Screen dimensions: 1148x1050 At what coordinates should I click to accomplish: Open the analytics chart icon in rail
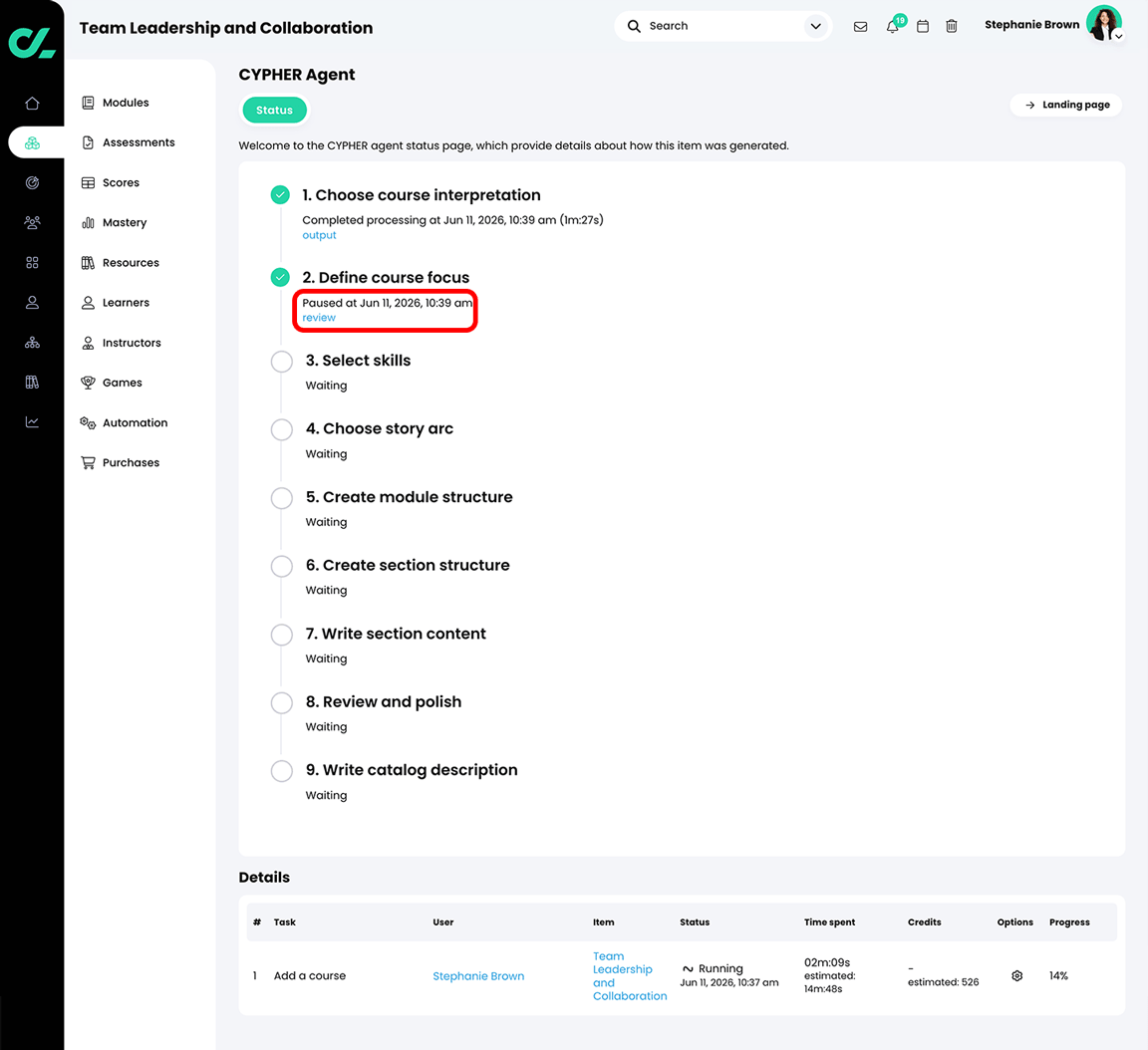32,422
